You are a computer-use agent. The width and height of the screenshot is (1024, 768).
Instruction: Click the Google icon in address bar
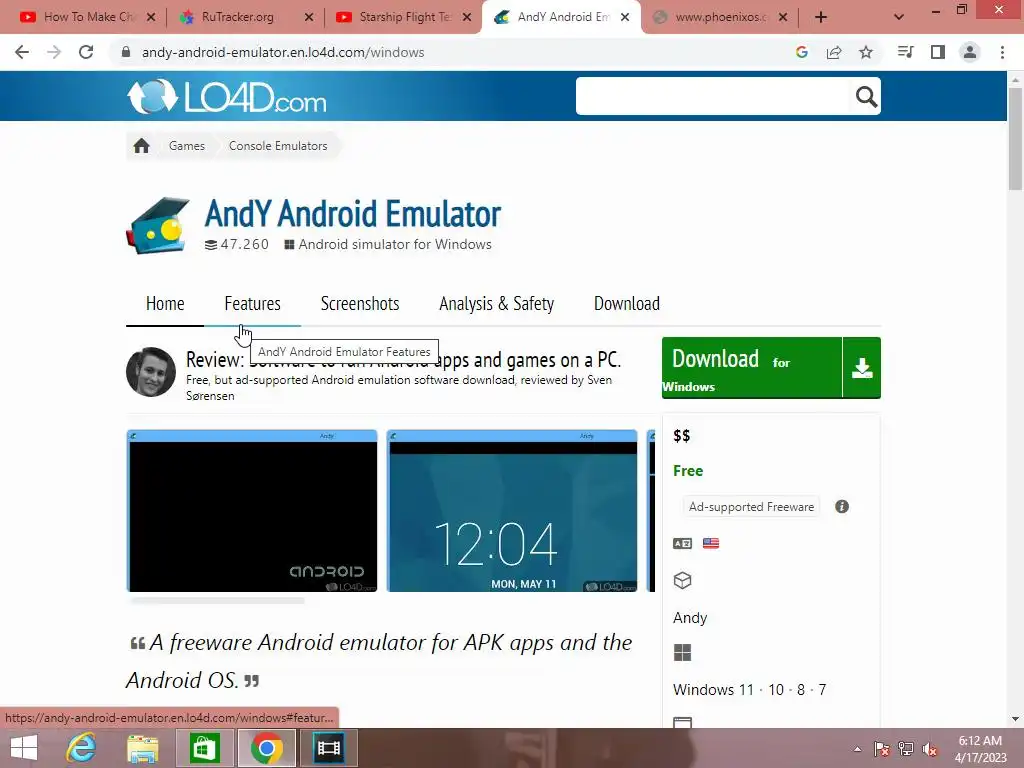[x=802, y=52]
